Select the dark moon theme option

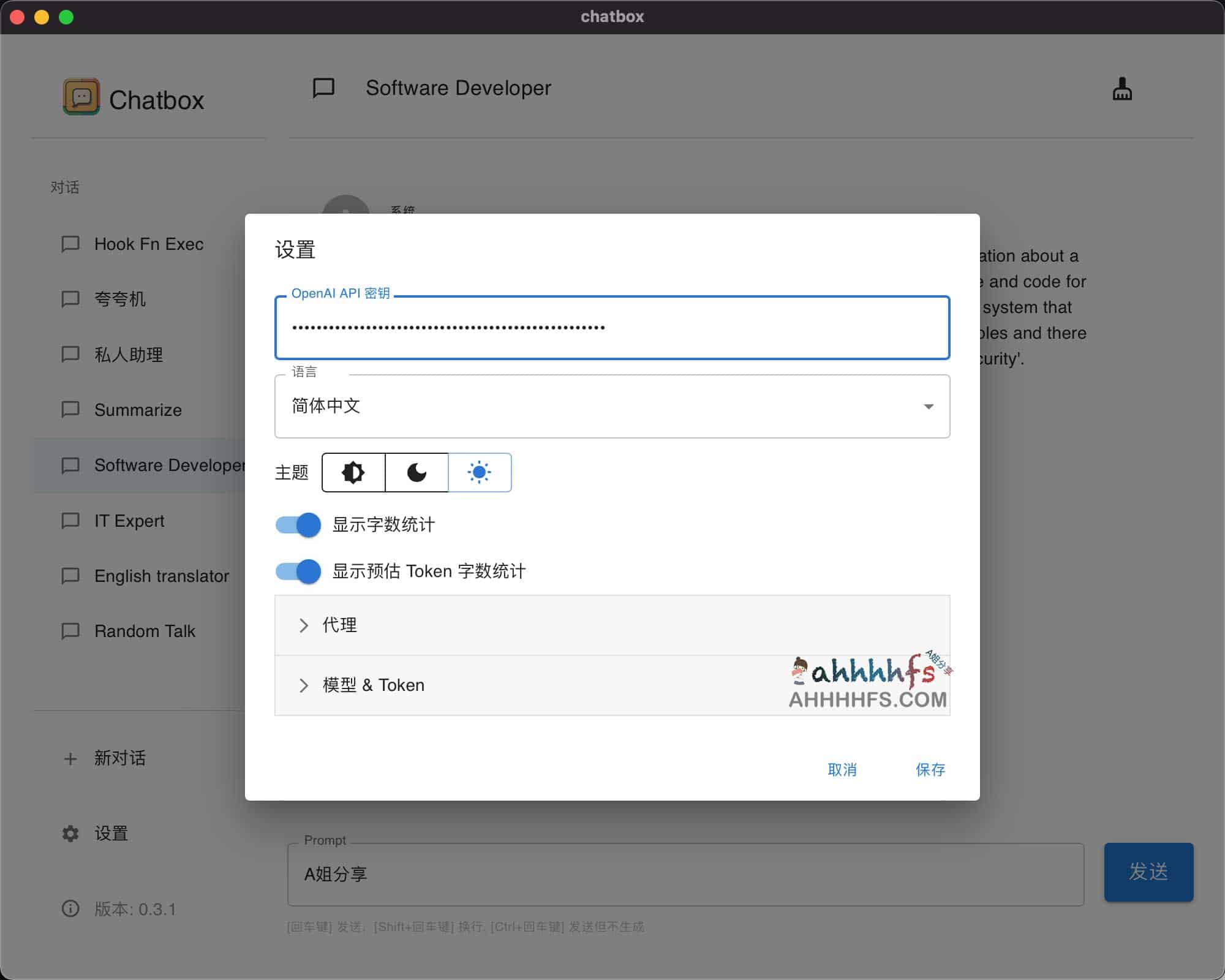(x=417, y=472)
